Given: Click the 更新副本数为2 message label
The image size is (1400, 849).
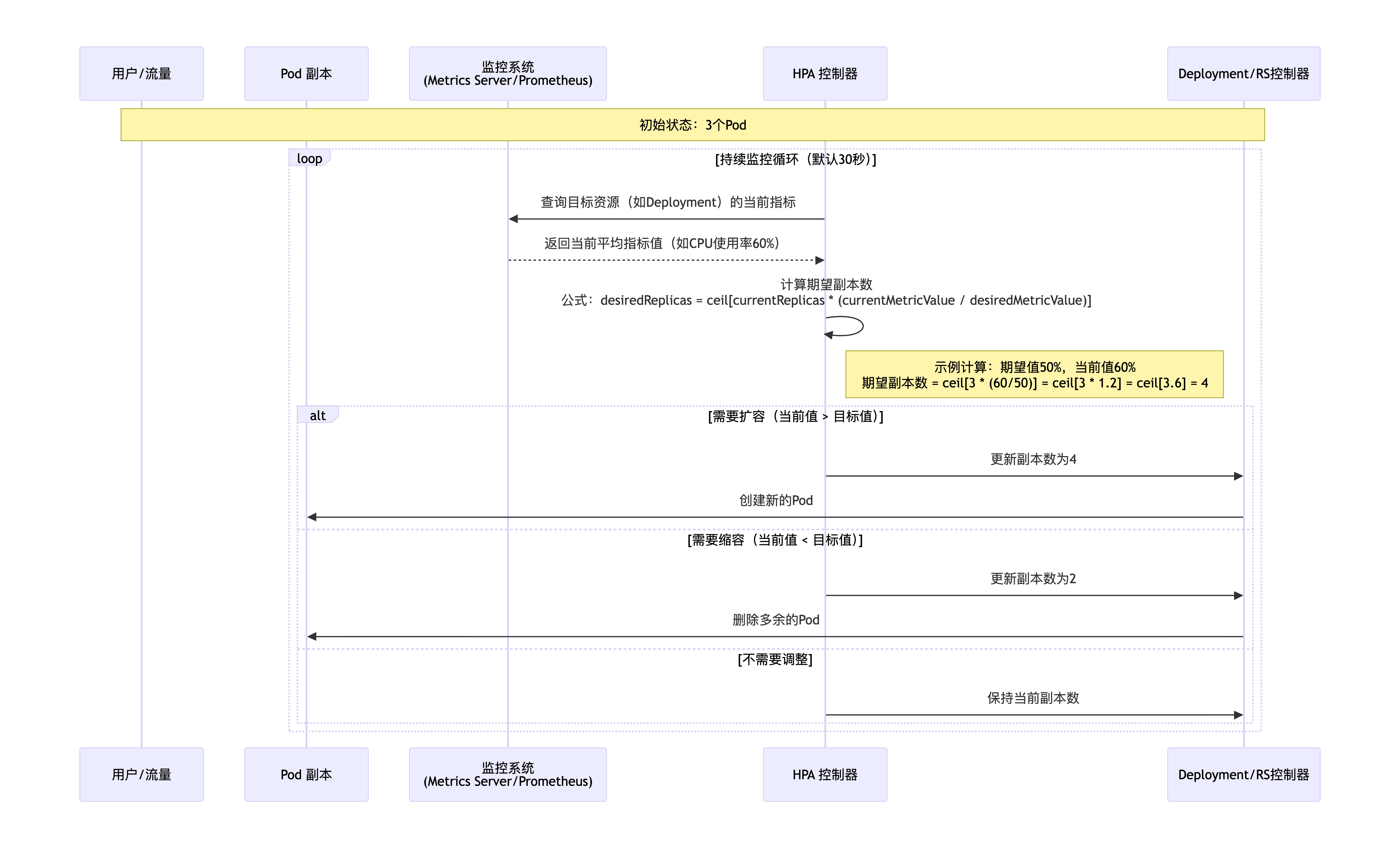Looking at the screenshot, I should (1033, 578).
